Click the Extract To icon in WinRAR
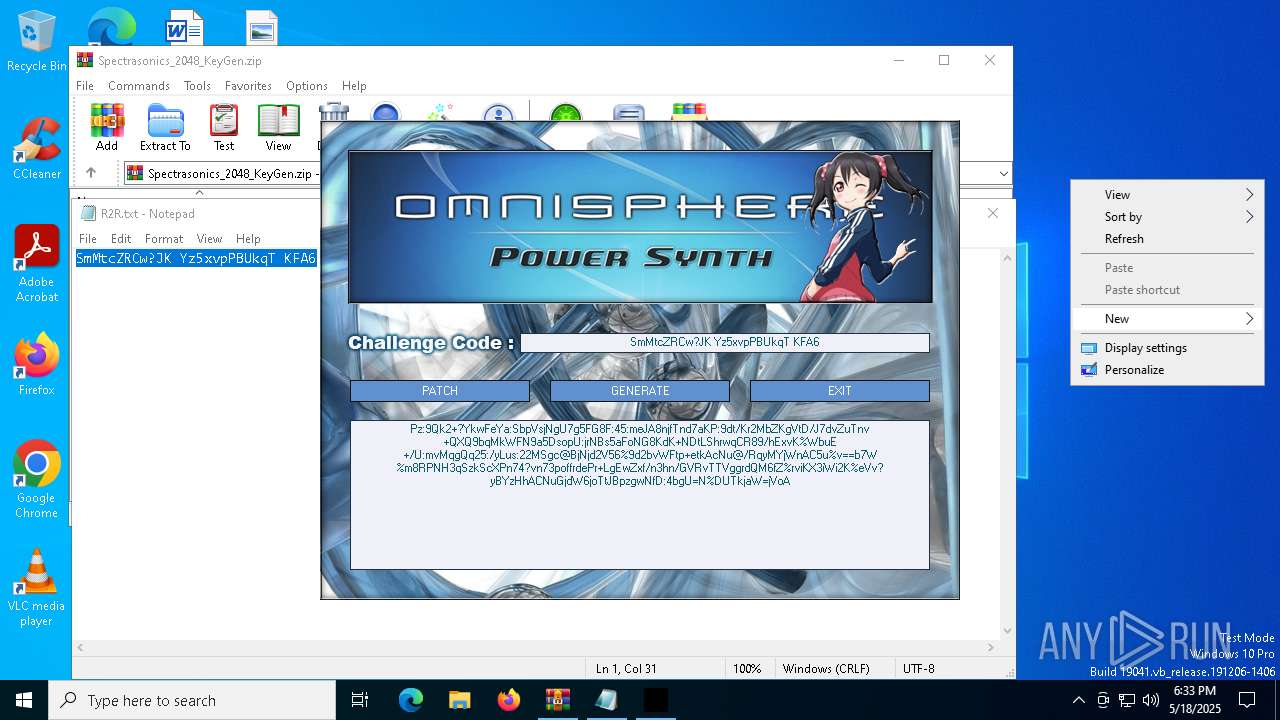The image size is (1280, 720). [165, 128]
